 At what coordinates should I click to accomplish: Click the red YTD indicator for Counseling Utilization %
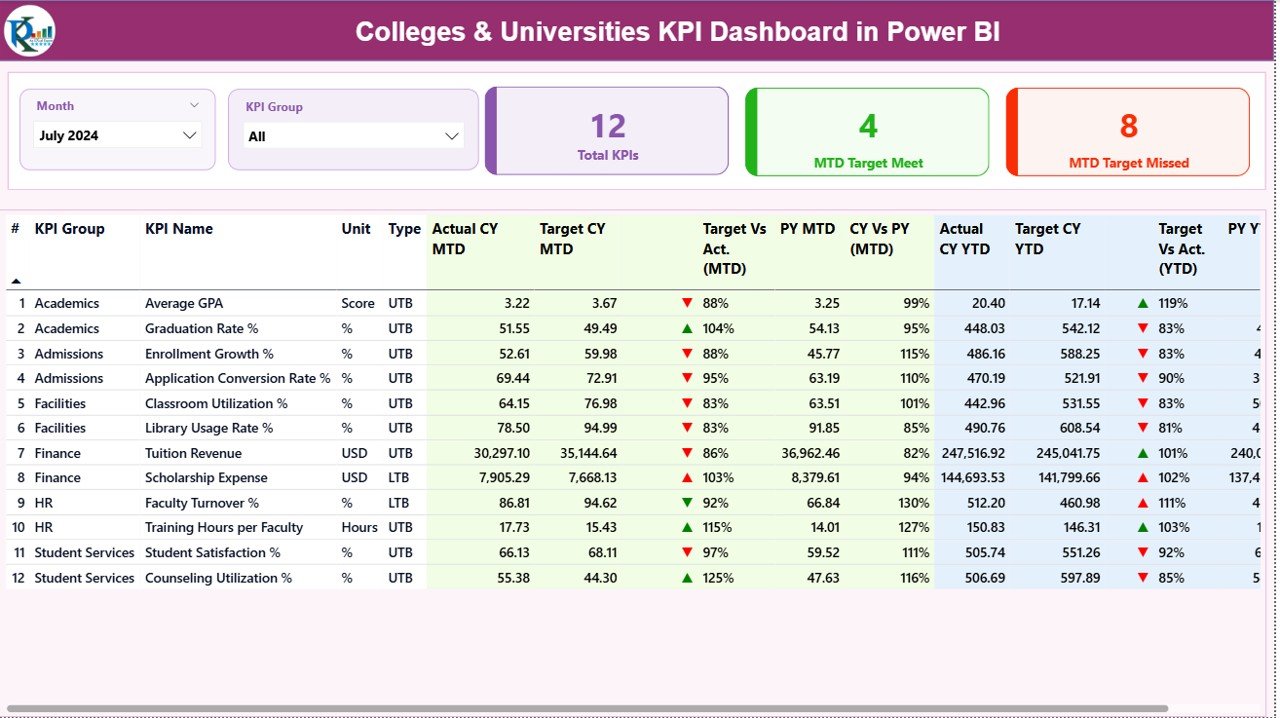(x=1141, y=577)
